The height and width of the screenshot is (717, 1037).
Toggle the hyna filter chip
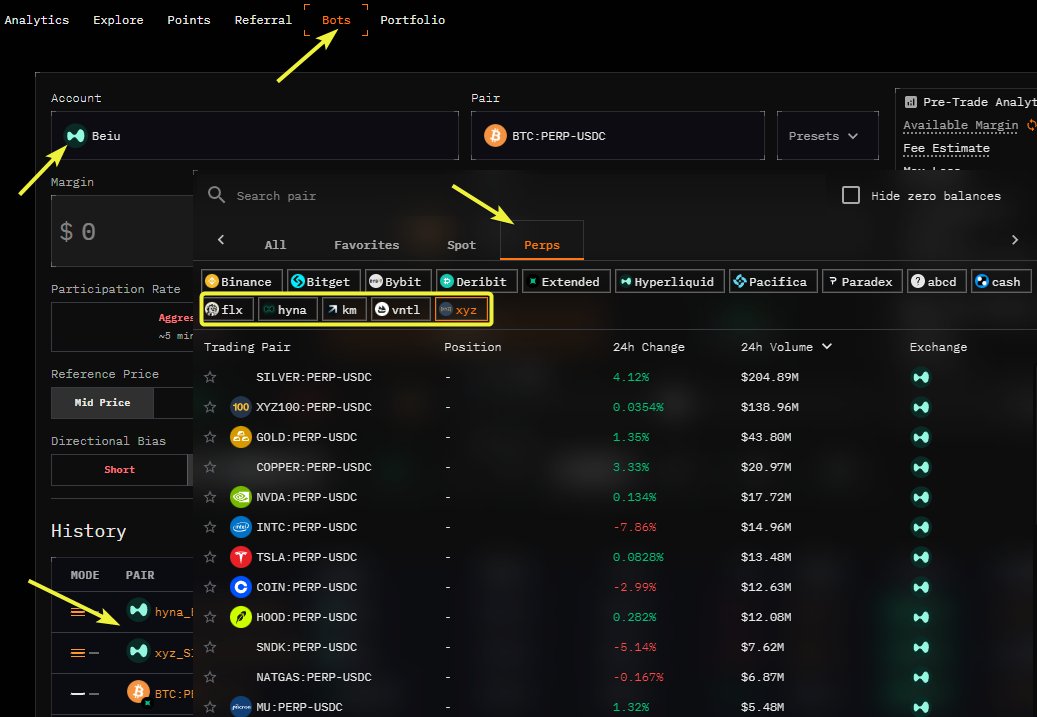287,310
